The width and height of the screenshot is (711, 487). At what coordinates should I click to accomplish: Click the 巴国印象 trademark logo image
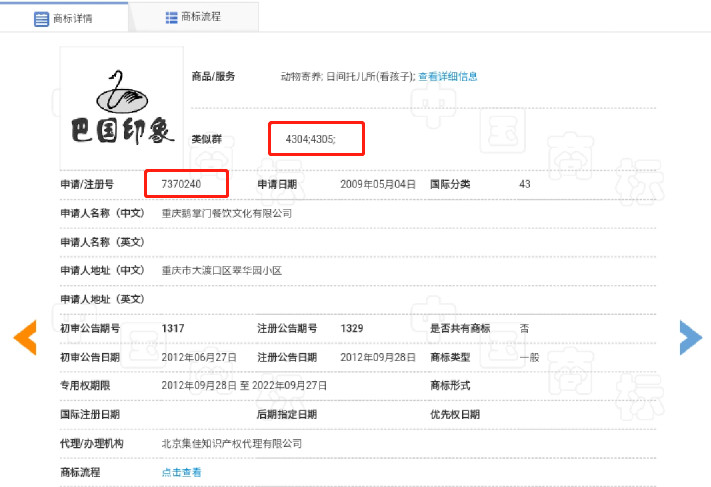122,108
